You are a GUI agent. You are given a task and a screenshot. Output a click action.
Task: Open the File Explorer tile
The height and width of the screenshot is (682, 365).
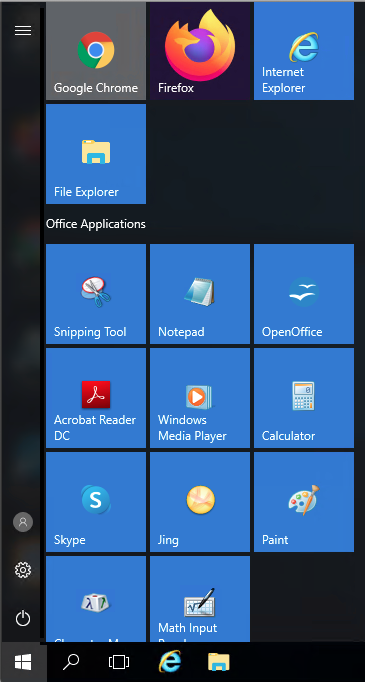[x=96, y=154]
